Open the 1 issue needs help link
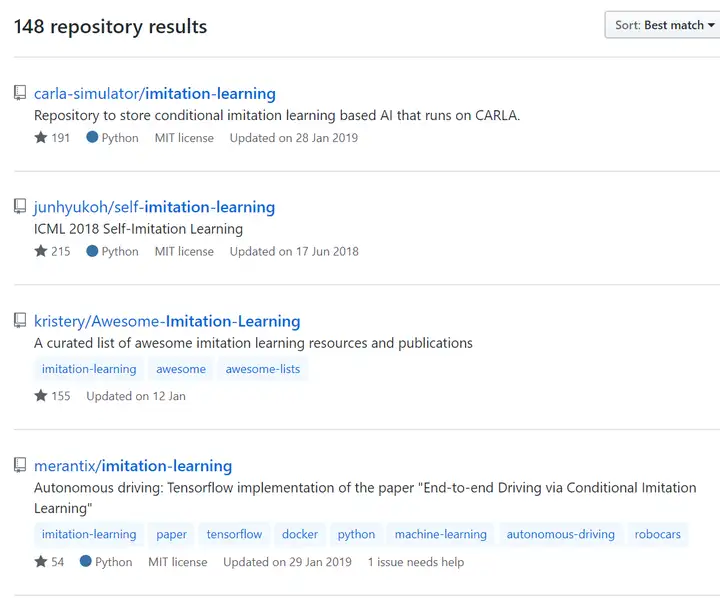 pyautogui.click(x=416, y=562)
